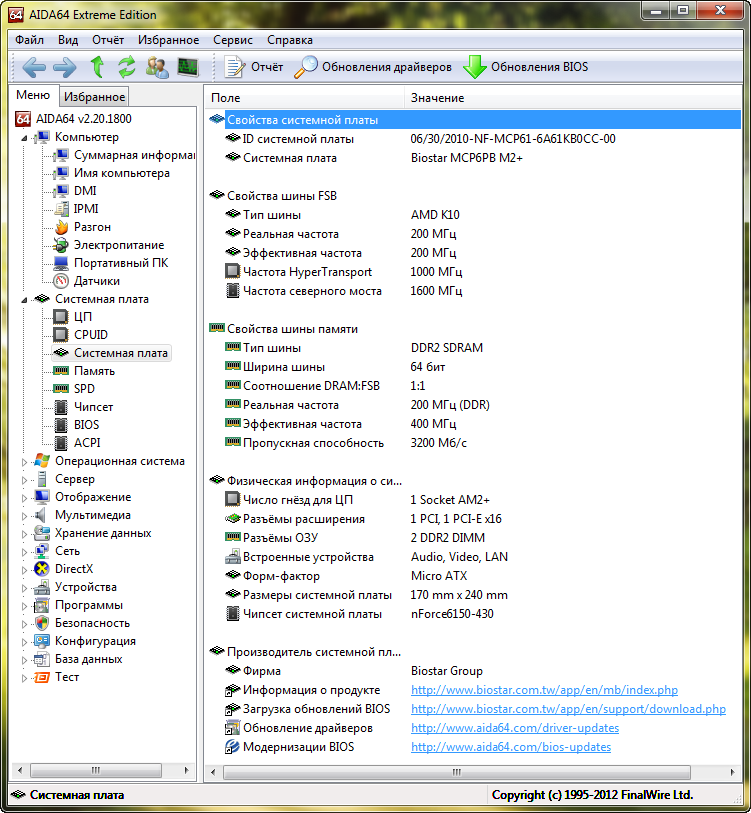Expand the DirectX branch
The image size is (751, 813).
[24, 570]
